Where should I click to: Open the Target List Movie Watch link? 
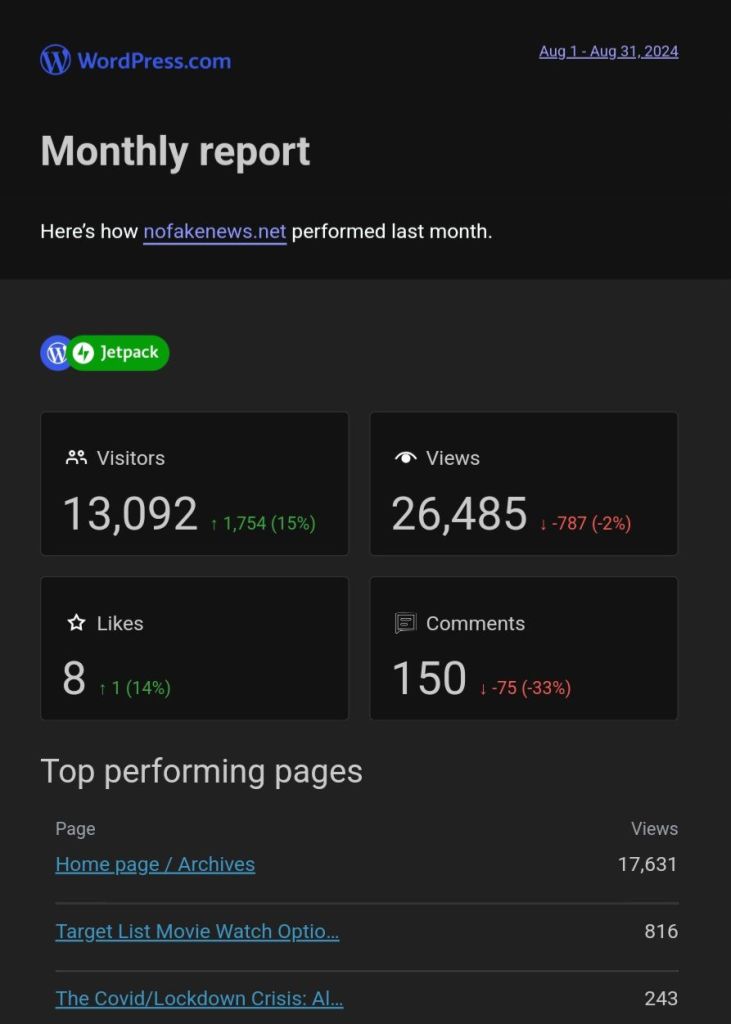197,931
